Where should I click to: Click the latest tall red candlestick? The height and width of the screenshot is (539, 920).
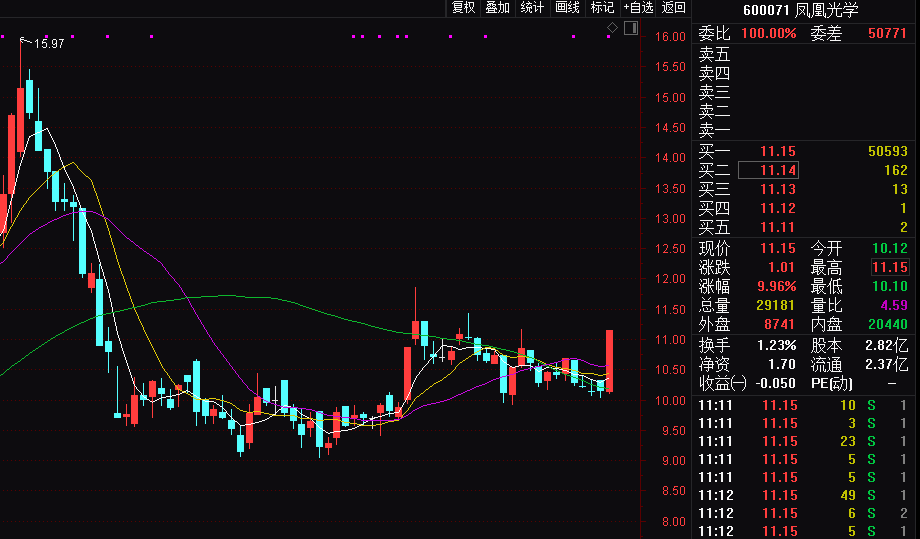coord(610,361)
